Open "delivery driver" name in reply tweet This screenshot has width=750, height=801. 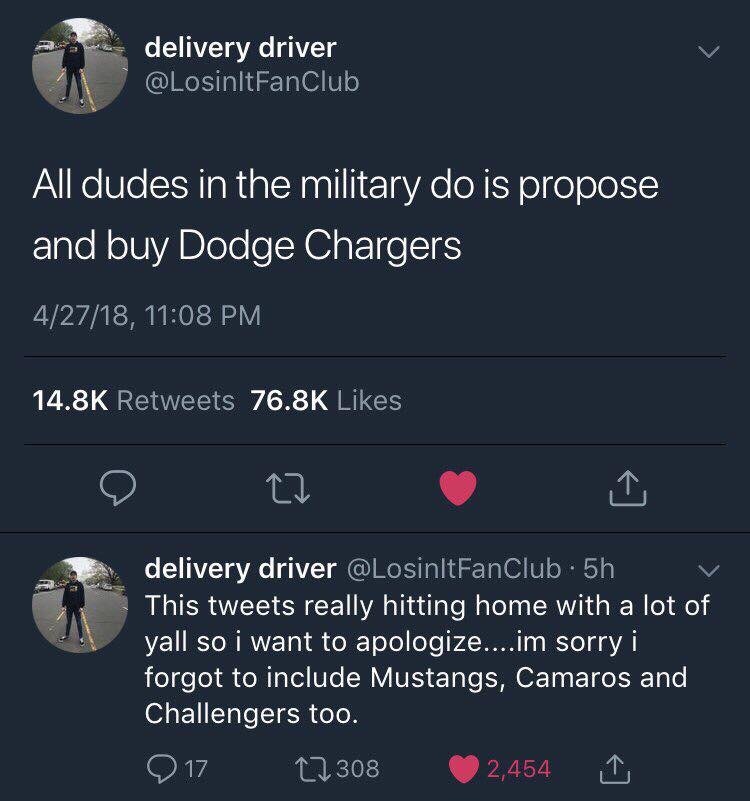click(241, 569)
